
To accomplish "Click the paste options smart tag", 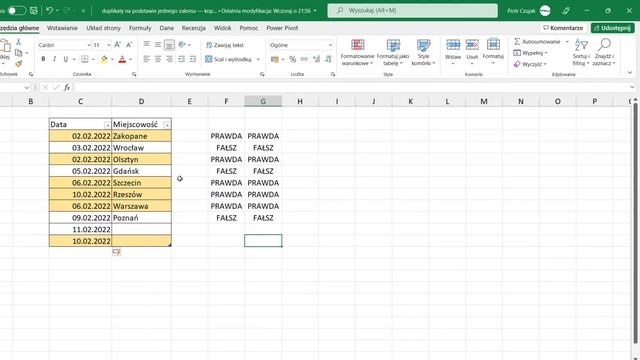I will point(117,253).
